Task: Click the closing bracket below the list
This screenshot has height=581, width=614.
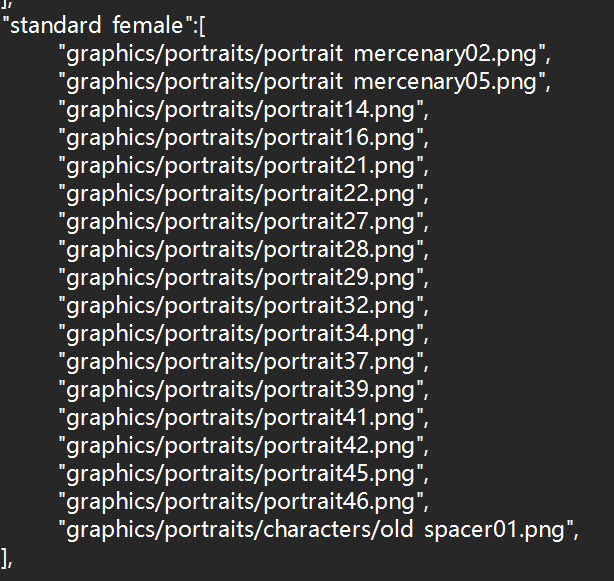Action: (x=7, y=556)
